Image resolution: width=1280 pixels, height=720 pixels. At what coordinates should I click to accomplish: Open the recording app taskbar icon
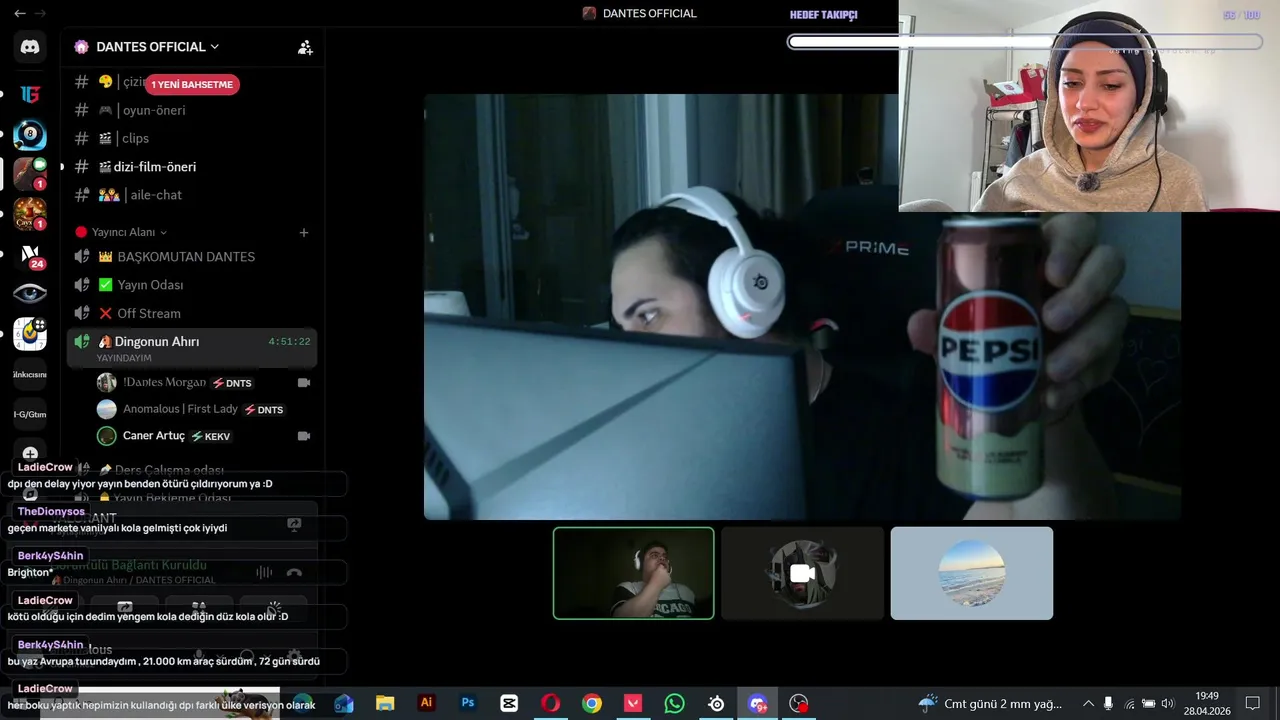click(798, 703)
